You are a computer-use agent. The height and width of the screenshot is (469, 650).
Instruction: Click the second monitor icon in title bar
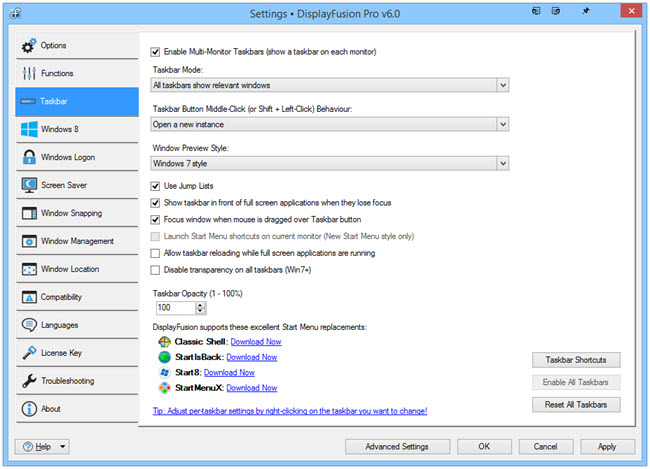click(556, 11)
